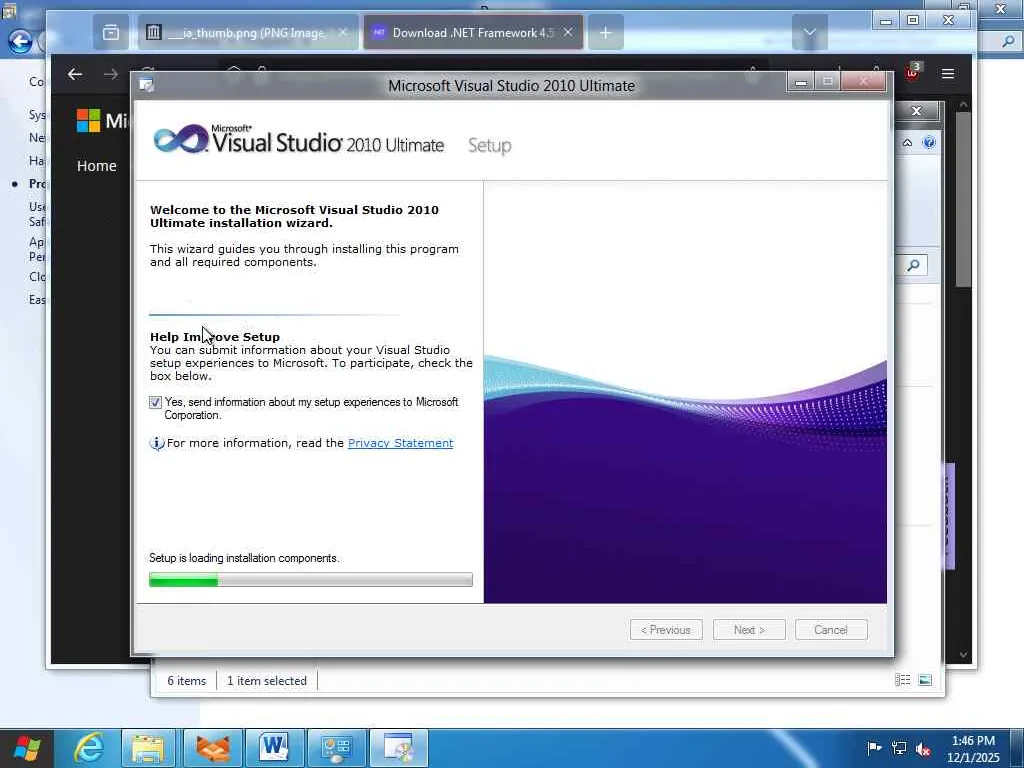
Task: Open the setup installer taskbar icon
Action: [x=398, y=748]
